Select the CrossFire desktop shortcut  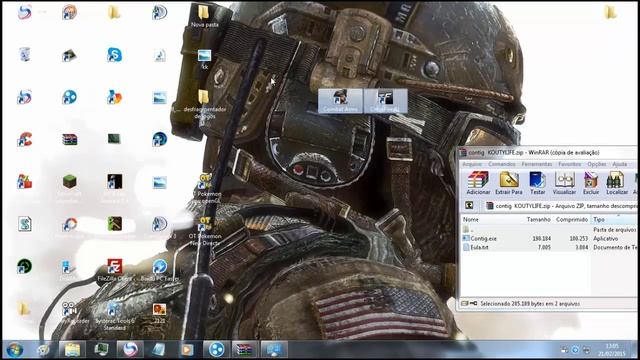point(385,101)
